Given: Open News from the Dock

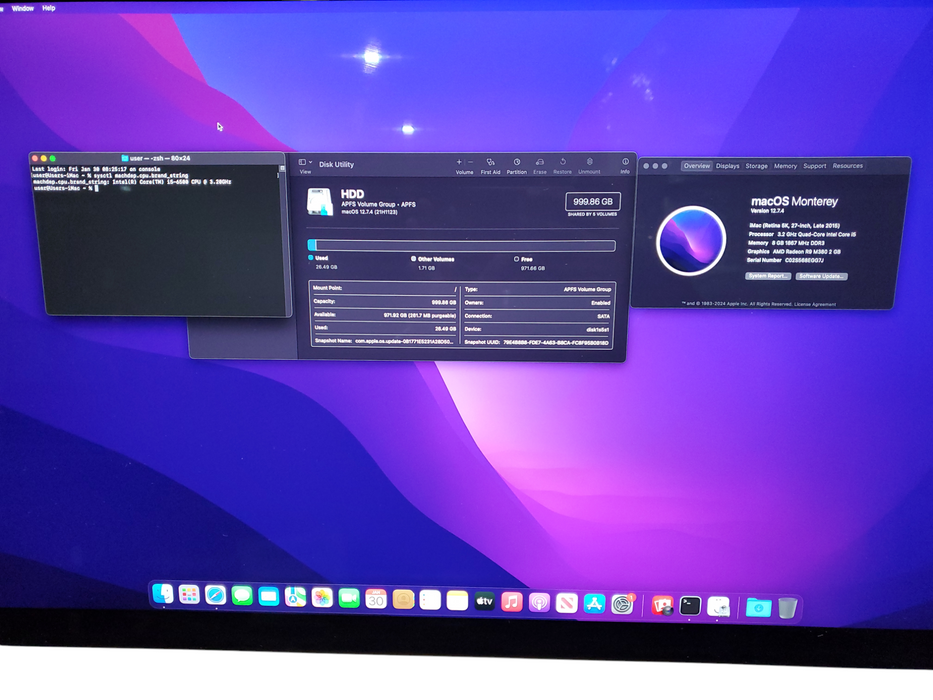Looking at the screenshot, I should [566, 603].
